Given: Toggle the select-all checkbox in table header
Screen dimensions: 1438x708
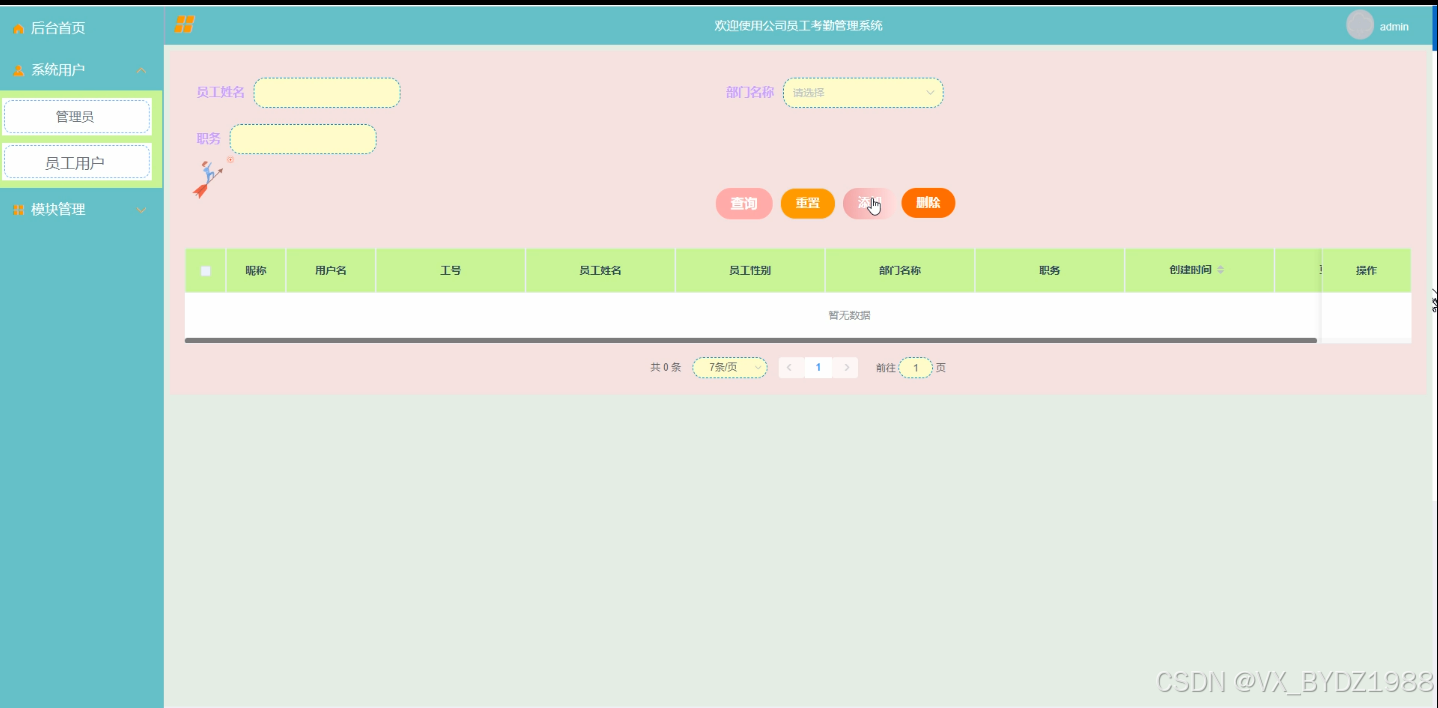Looking at the screenshot, I should (x=206, y=271).
